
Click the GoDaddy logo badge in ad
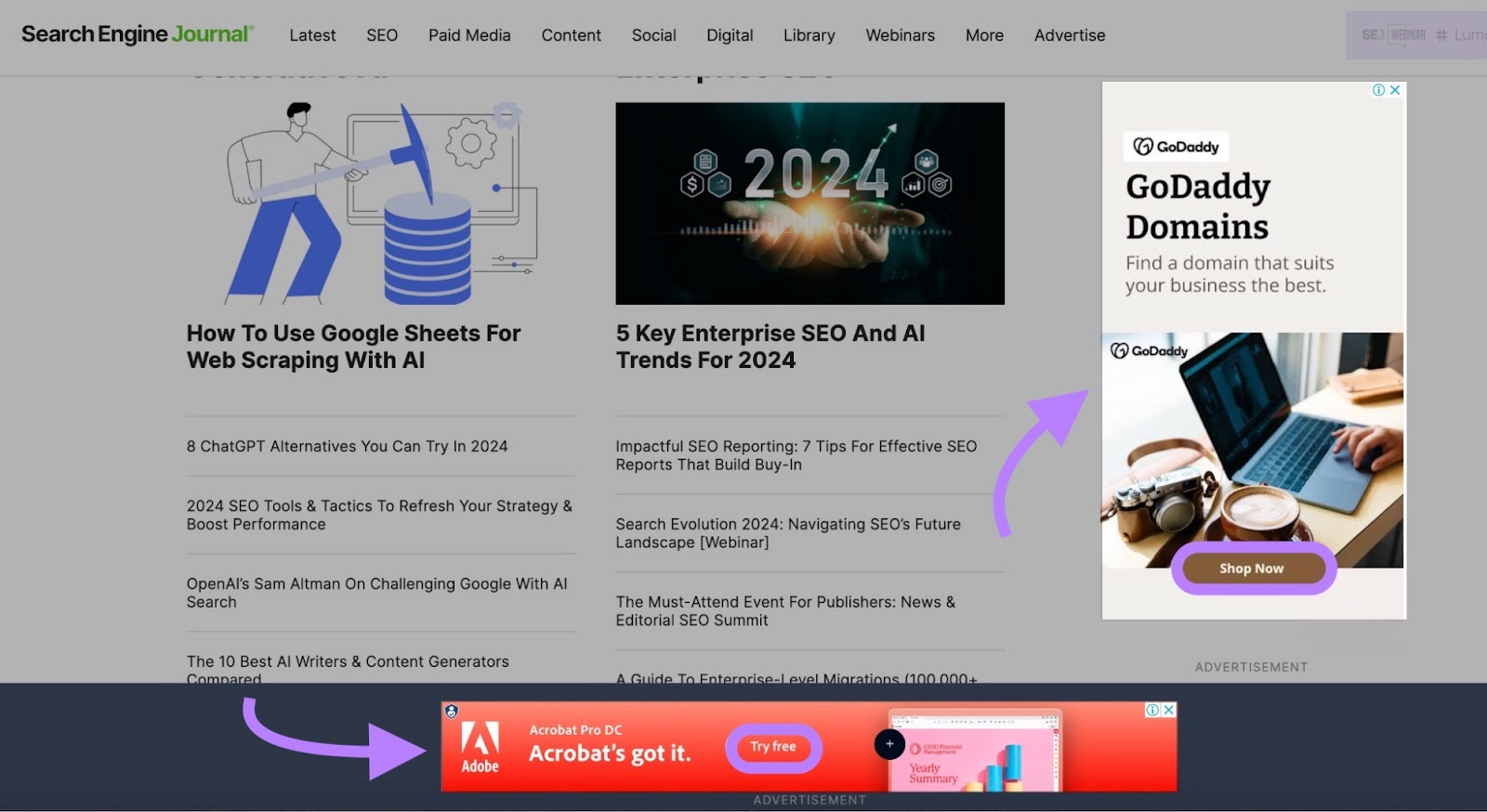[x=1177, y=147]
